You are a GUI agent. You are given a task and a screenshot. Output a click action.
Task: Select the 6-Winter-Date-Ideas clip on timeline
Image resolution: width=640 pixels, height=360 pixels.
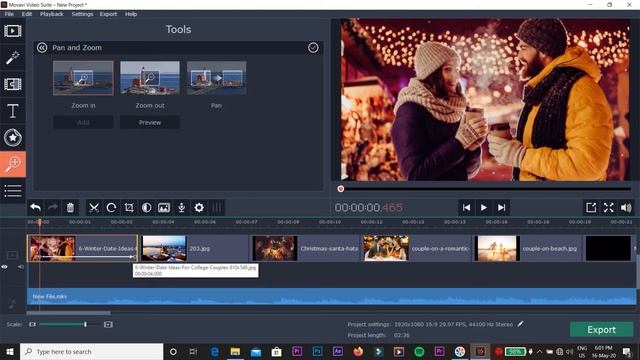click(83, 248)
